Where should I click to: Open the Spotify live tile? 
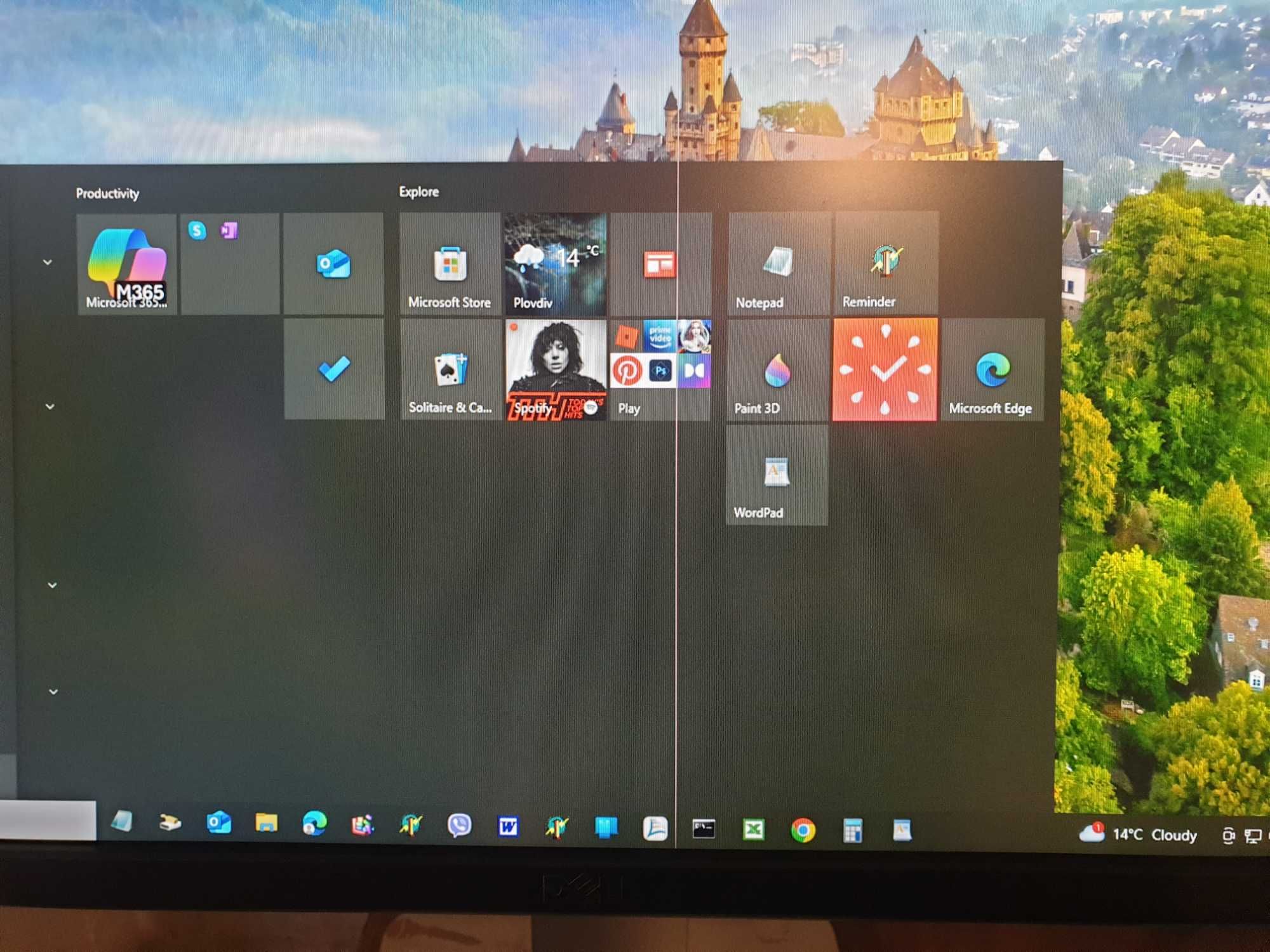[556, 369]
